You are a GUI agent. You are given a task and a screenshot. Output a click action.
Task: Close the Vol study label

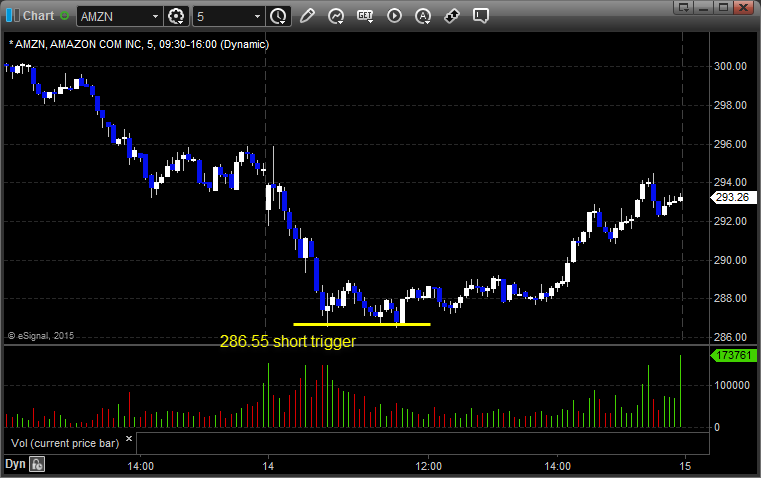click(x=129, y=439)
